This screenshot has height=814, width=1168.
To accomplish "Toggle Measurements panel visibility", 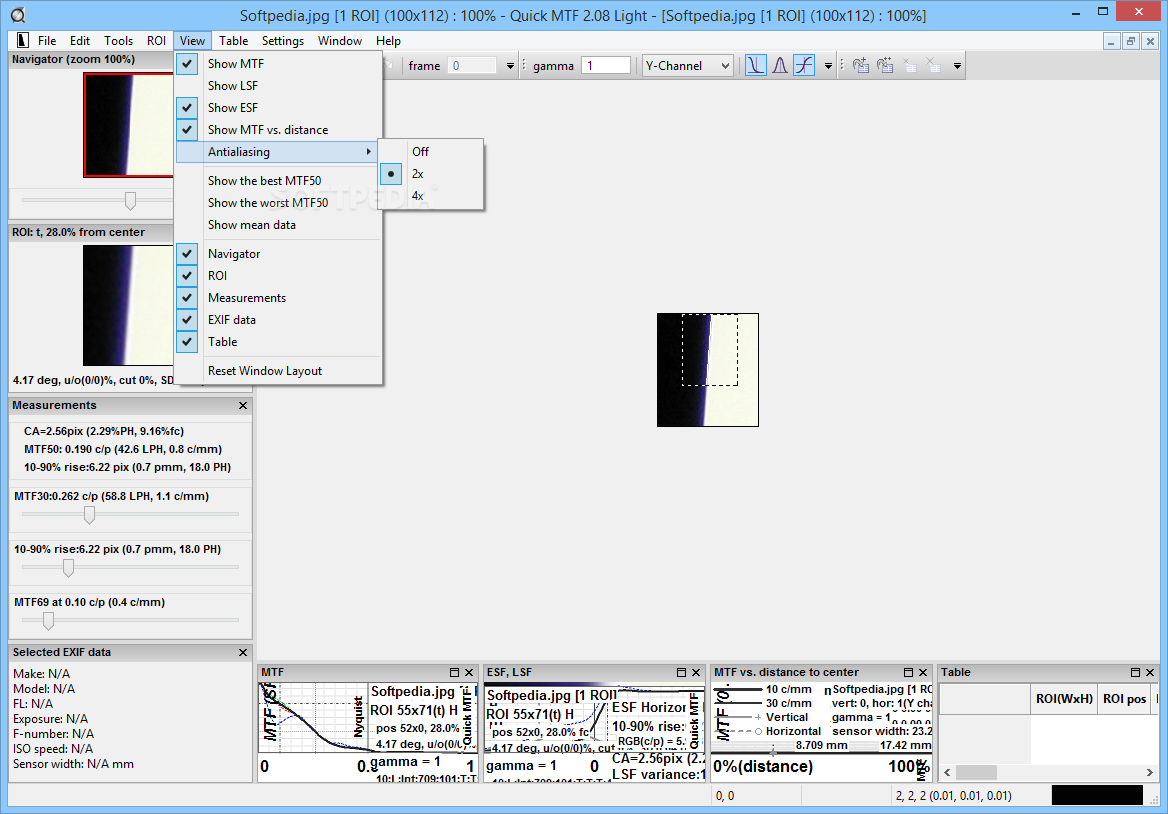I will click(x=279, y=298).
